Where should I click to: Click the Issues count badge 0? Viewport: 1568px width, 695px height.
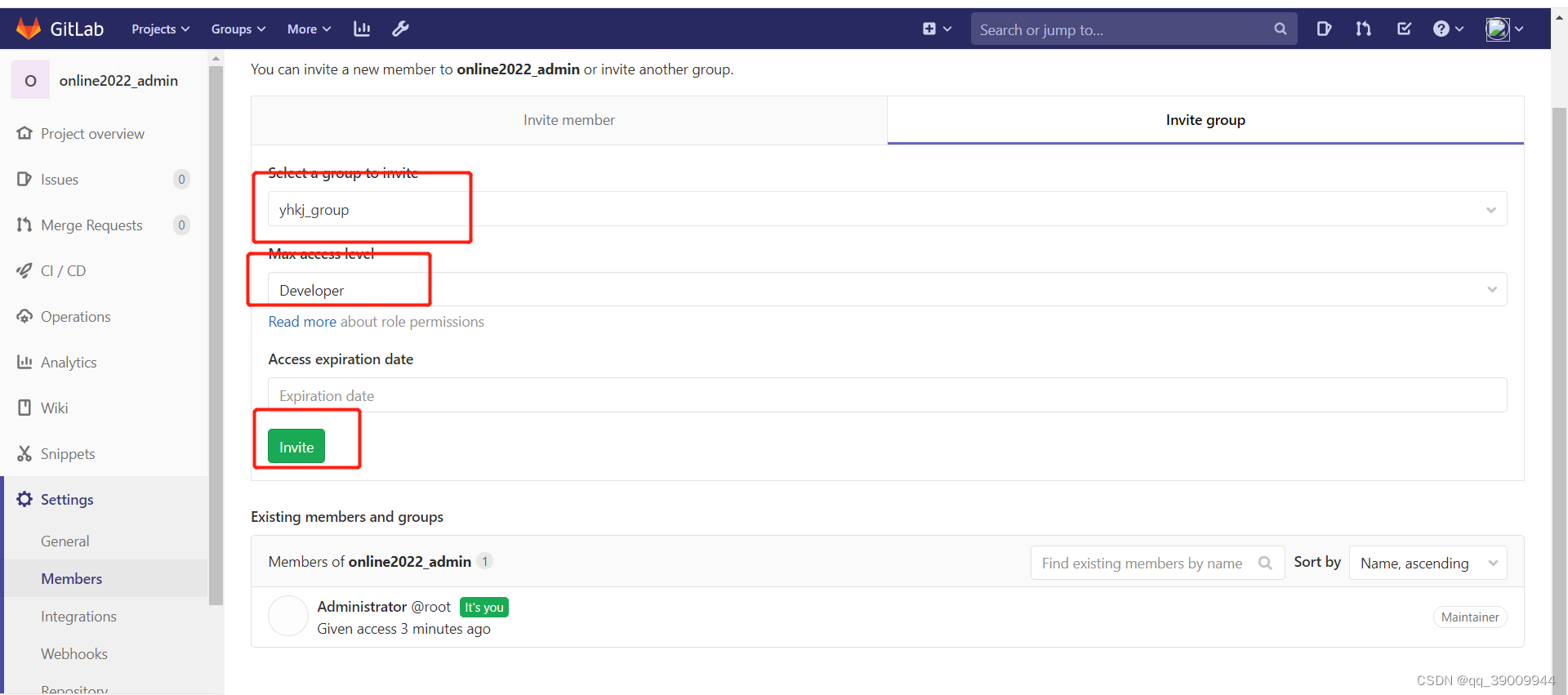181,179
